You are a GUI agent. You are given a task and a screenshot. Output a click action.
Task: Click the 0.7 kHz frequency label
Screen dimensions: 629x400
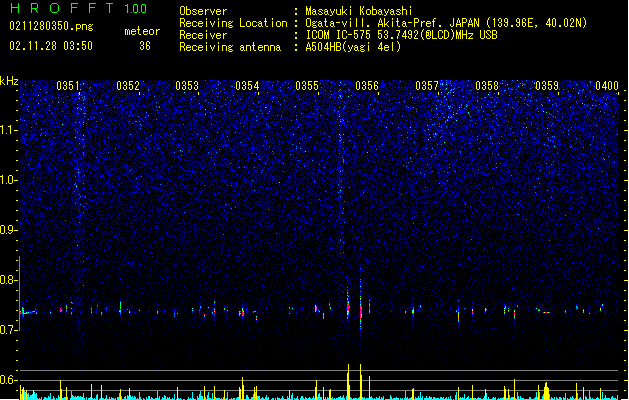[x=9, y=330]
